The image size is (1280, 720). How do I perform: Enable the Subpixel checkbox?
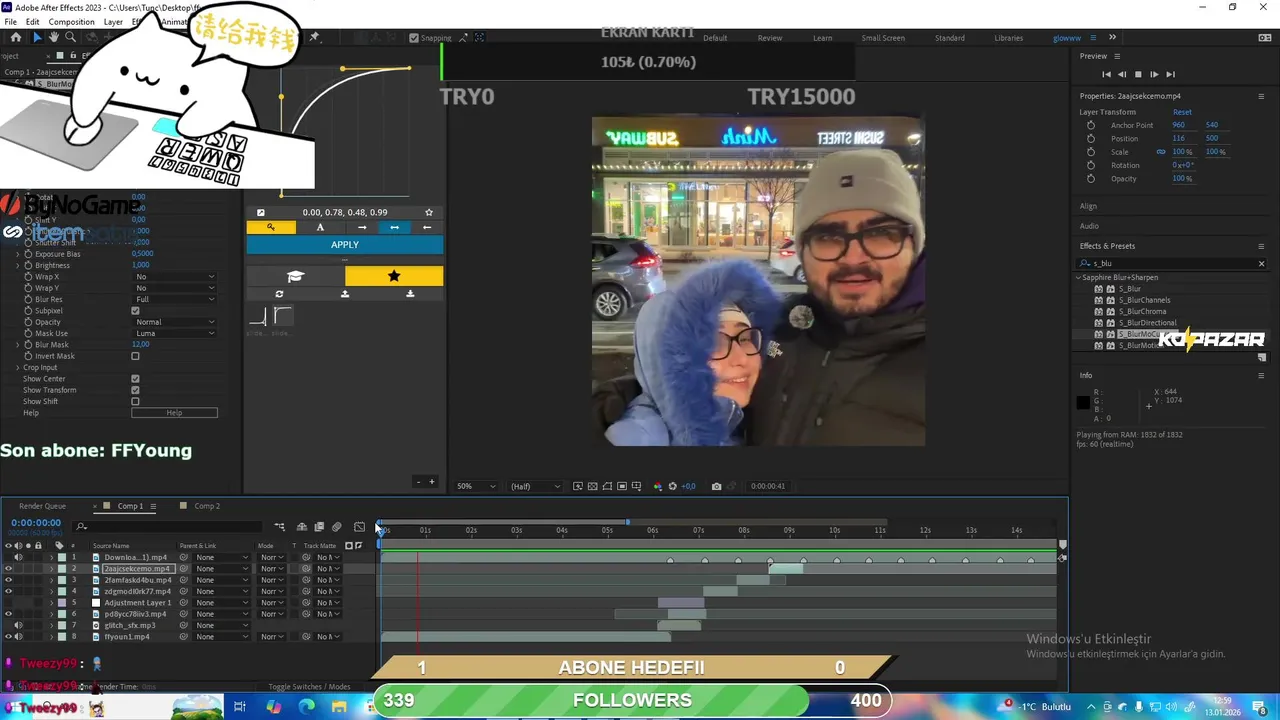click(x=135, y=311)
